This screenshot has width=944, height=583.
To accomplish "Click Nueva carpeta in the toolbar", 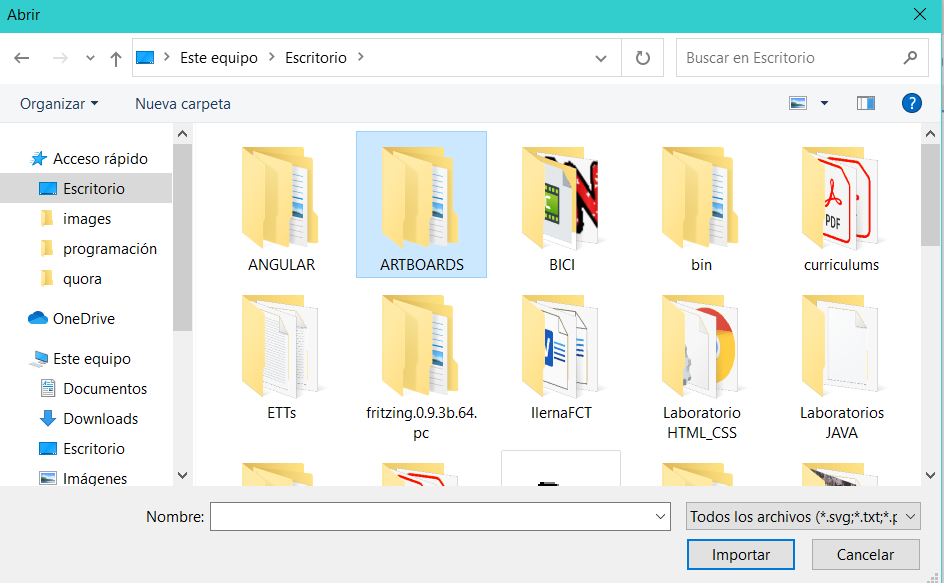I will pos(183,103).
